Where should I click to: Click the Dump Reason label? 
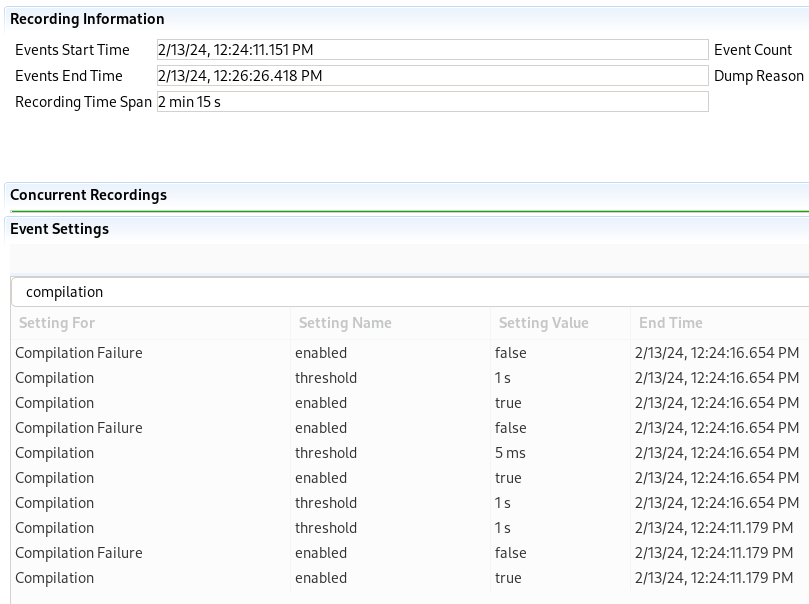point(758,76)
